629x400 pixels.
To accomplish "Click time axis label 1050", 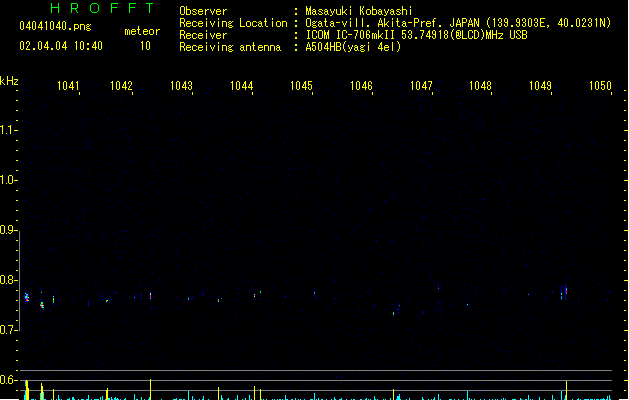I will (600, 86).
